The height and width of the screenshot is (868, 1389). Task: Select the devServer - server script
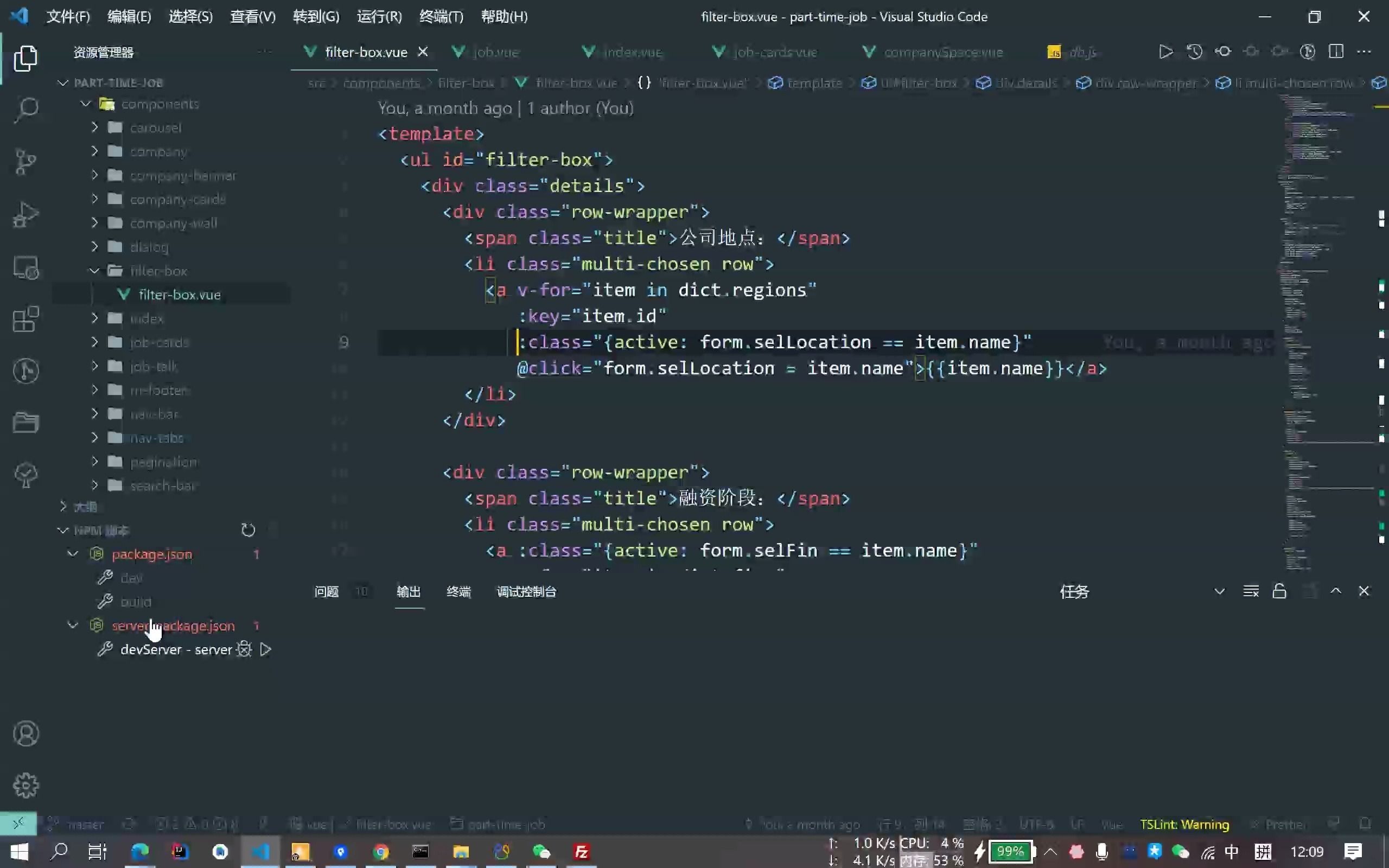point(176,649)
